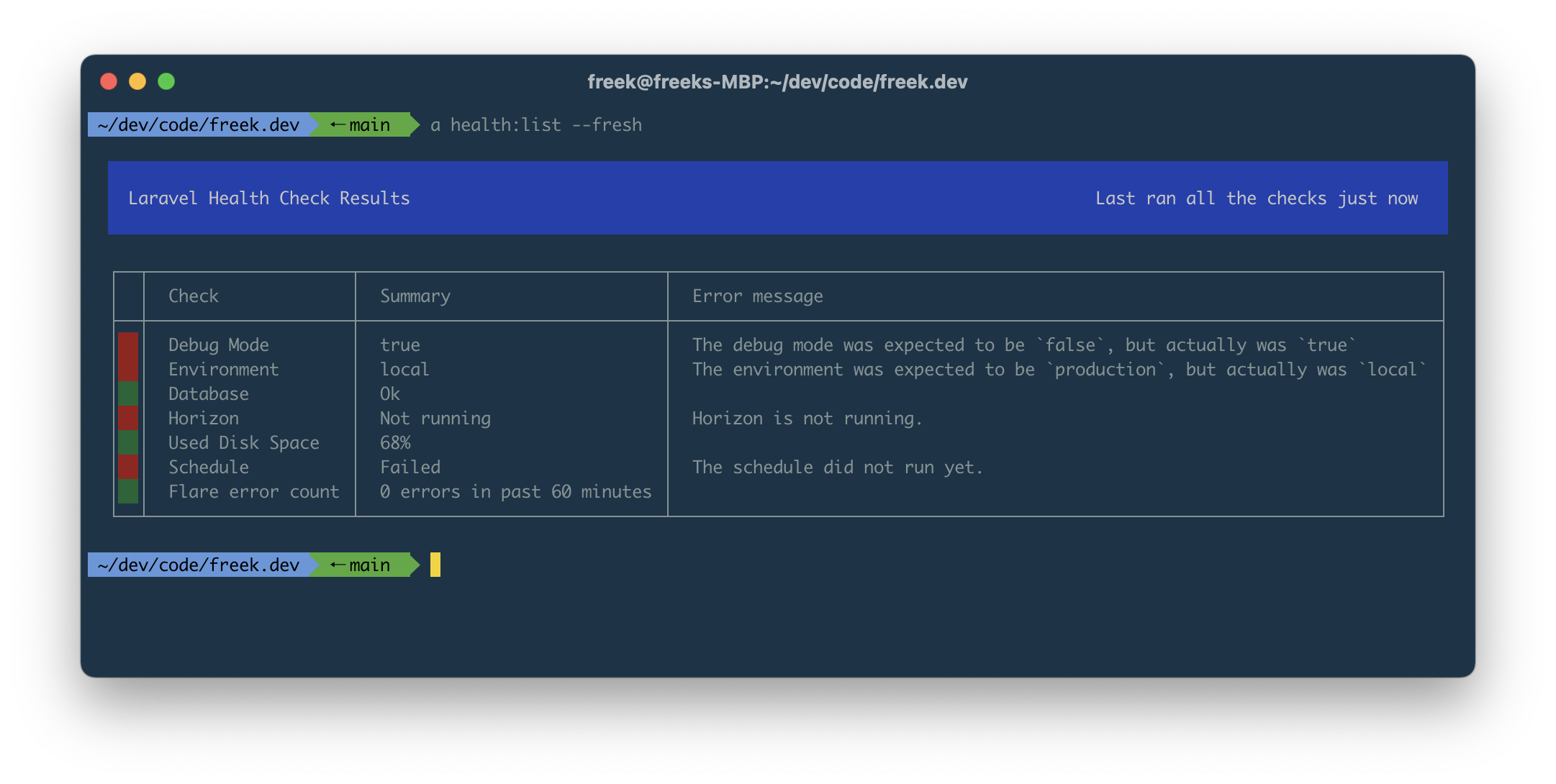The height and width of the screenshot is (784, 1556).
Task: Click the red status block for Schedule
Action: 128,467
